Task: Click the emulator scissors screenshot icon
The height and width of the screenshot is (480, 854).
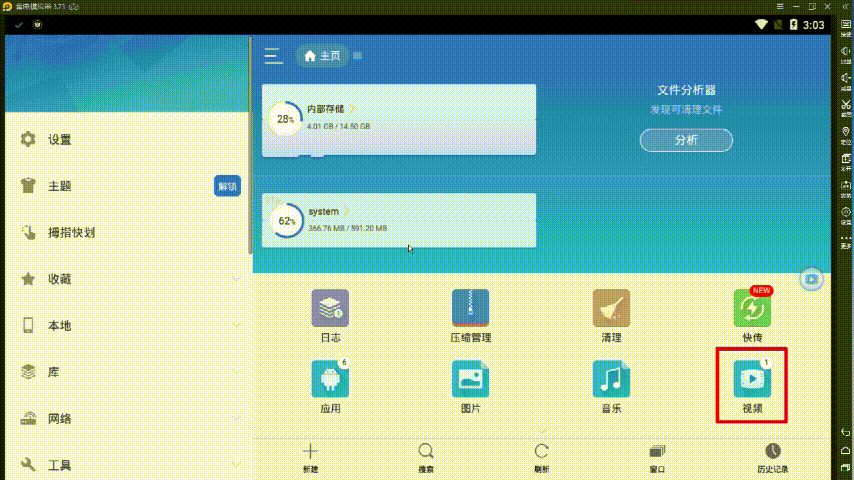Action: pyautogui.click(x=845, y=107)
